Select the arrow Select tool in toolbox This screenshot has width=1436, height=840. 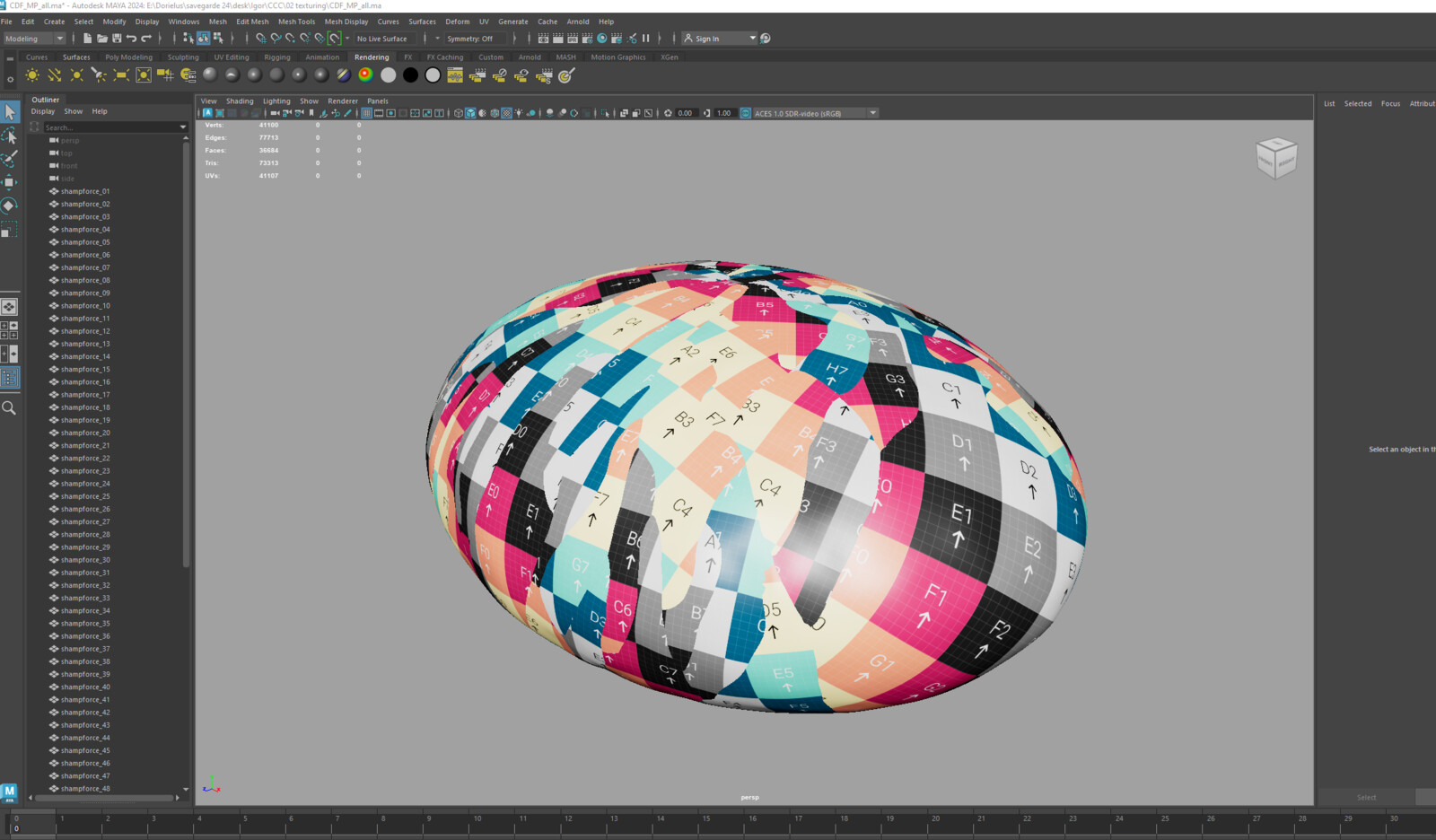pos(10,112)
